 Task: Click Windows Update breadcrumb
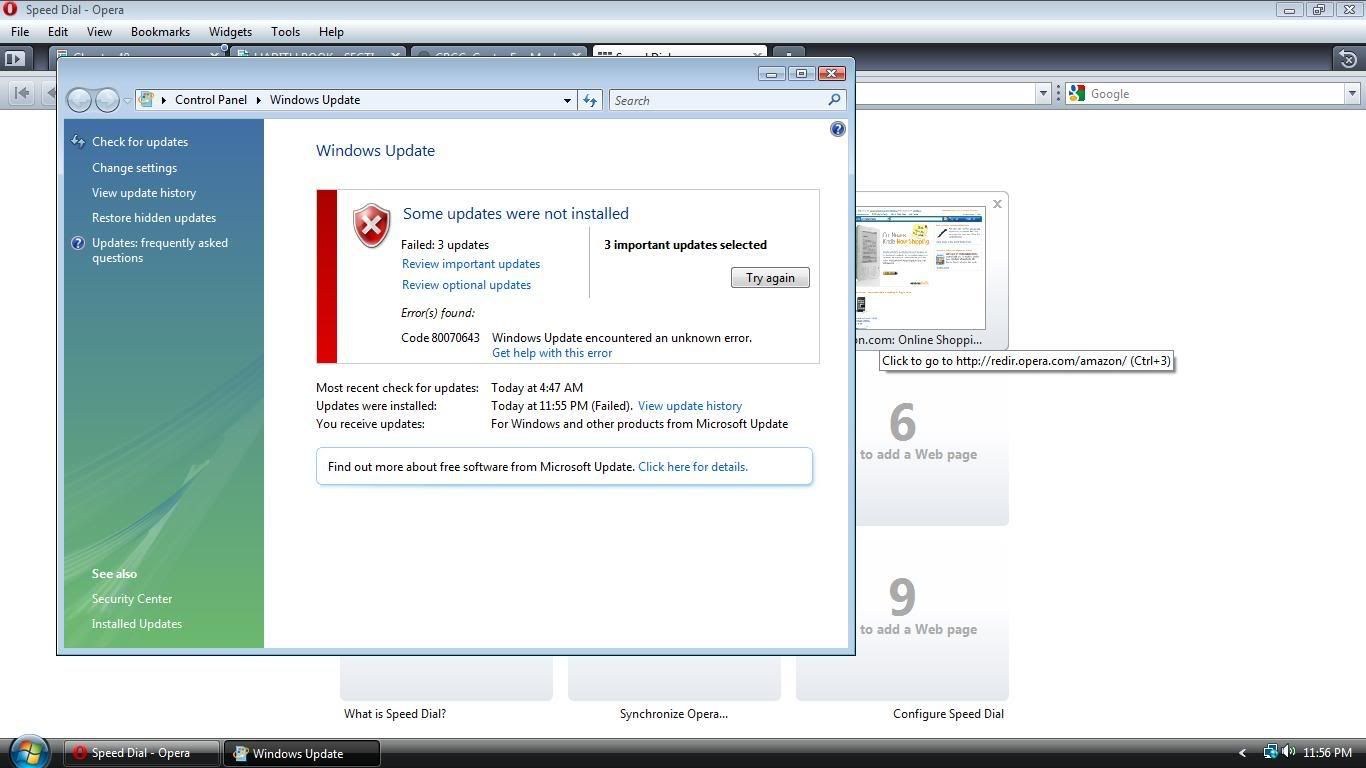(315, 100)
